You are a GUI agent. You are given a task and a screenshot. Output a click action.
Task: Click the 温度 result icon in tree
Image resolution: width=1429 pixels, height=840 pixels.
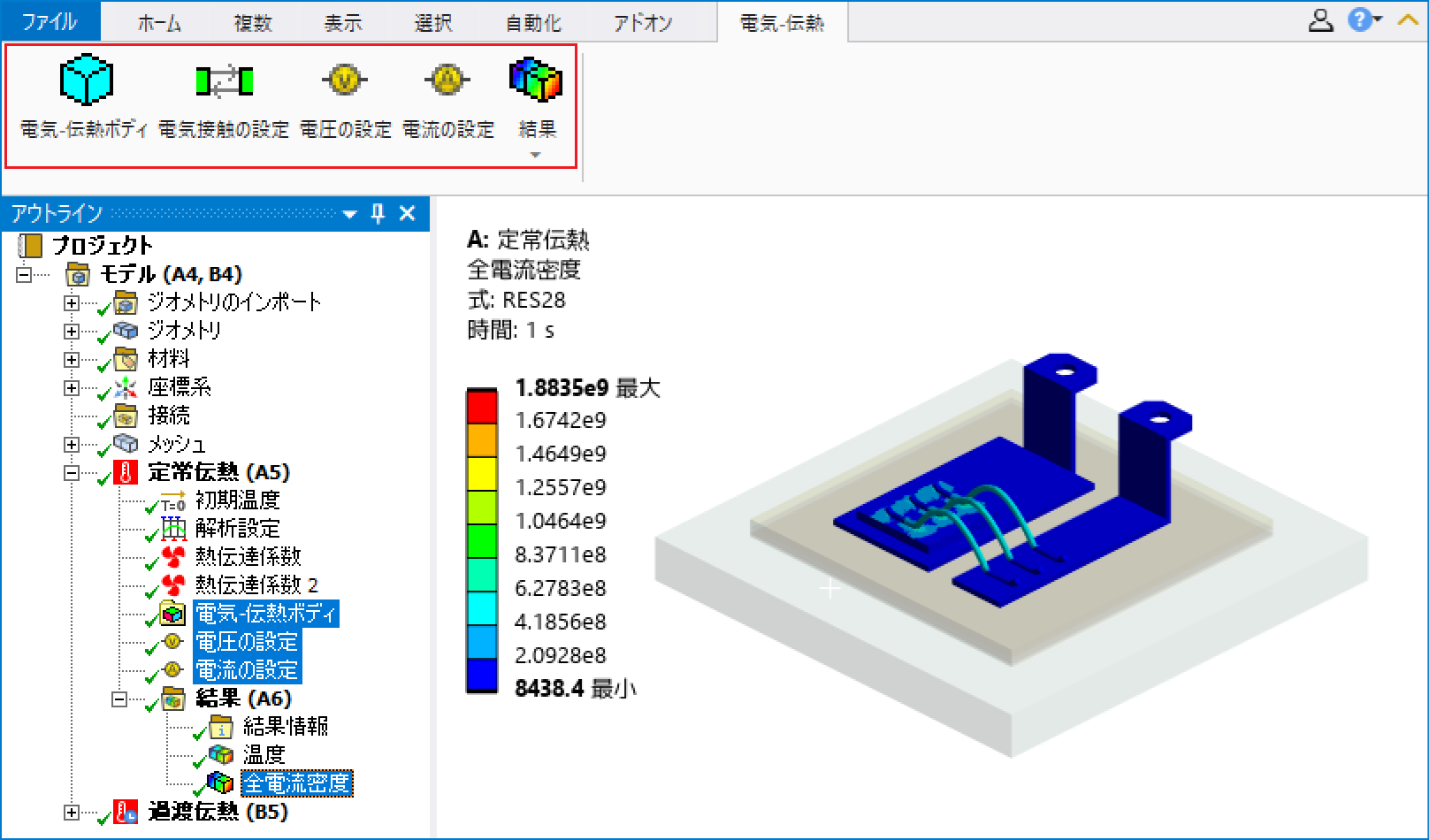tap(220, 755)
